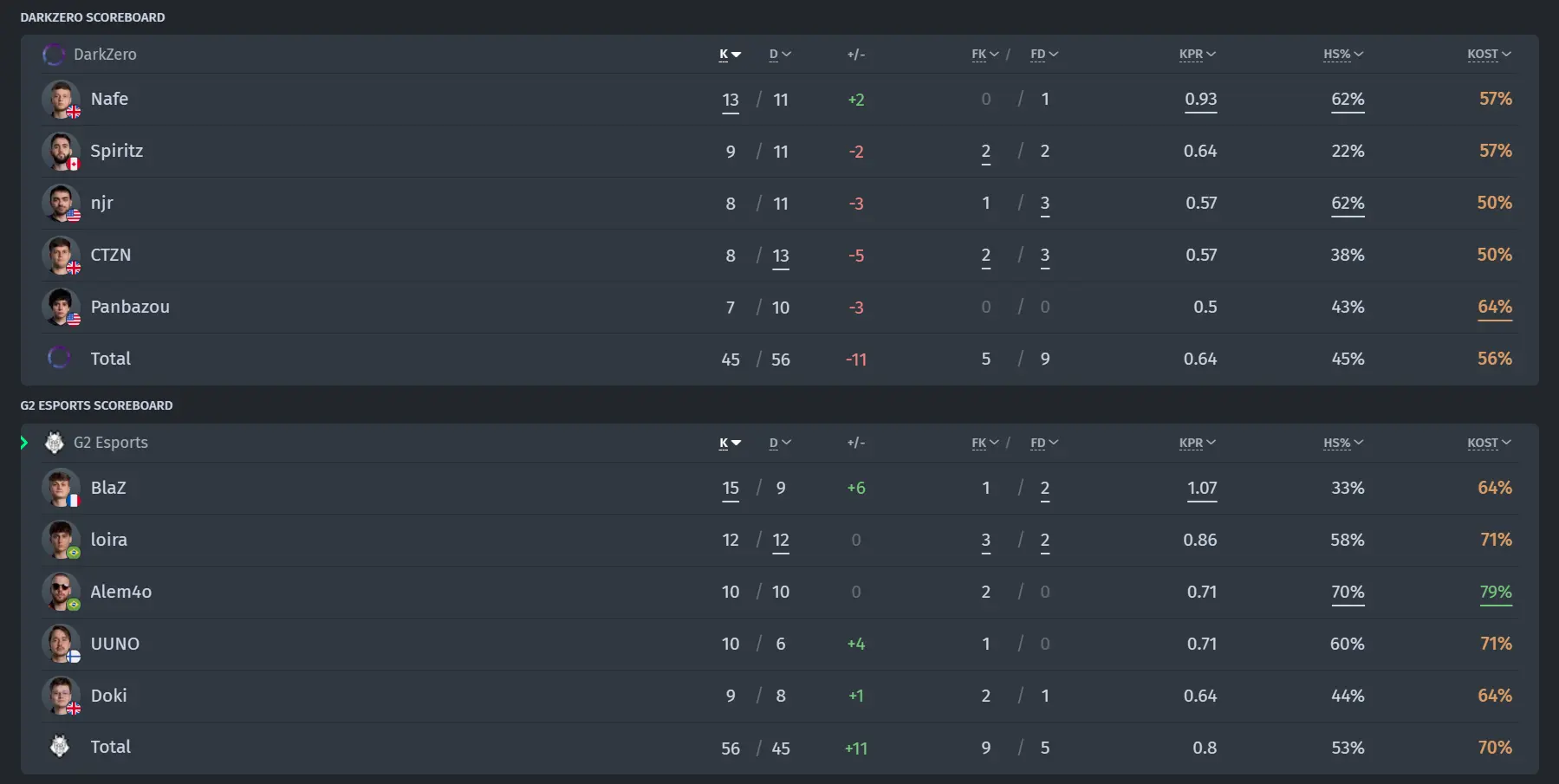Sort G2 Esports table by FD column
The width and height of the screenshot is (1559, 784).
point(1044,443)
